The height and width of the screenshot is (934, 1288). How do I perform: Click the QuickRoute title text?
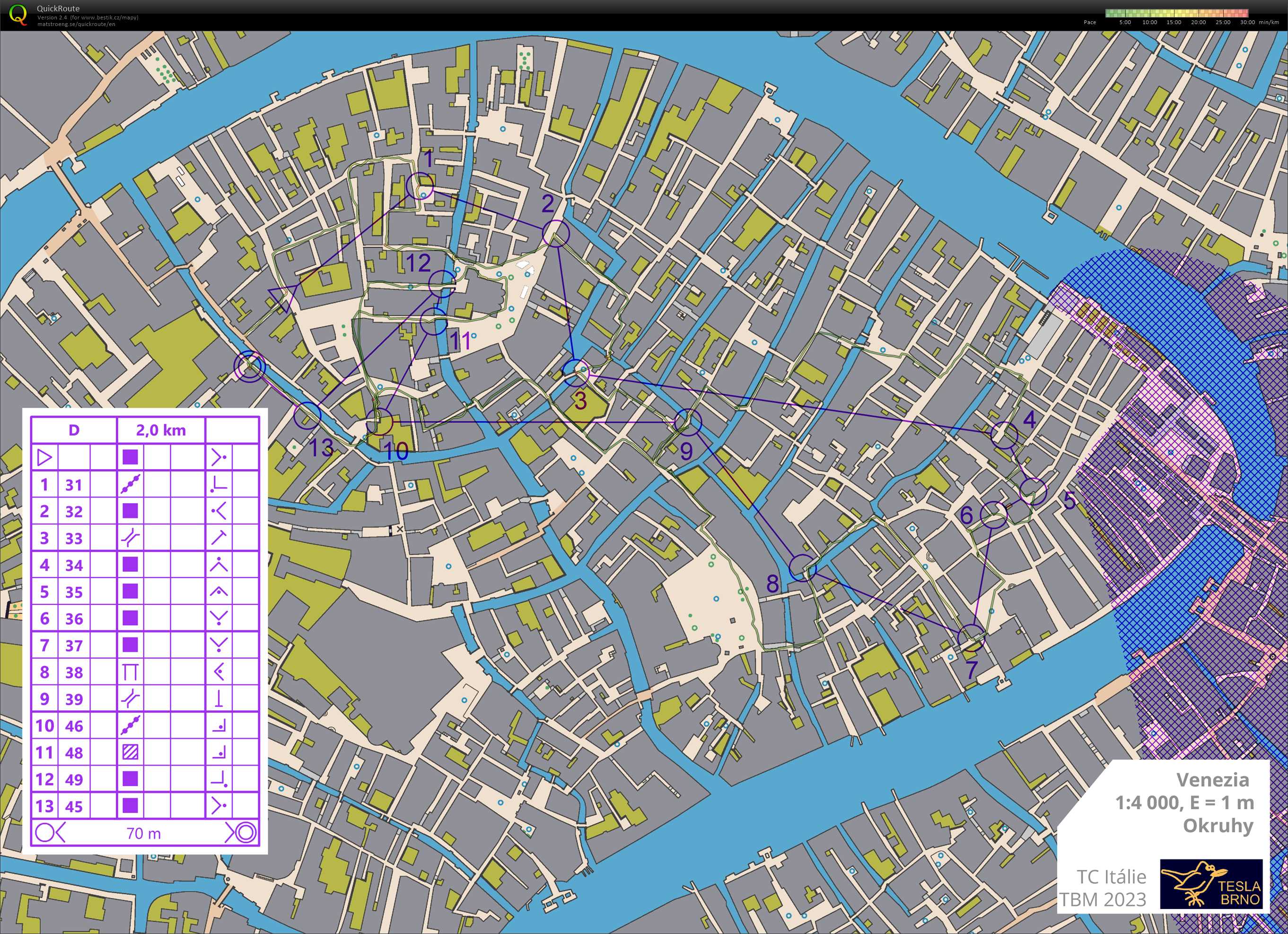[x=58, y=8]
